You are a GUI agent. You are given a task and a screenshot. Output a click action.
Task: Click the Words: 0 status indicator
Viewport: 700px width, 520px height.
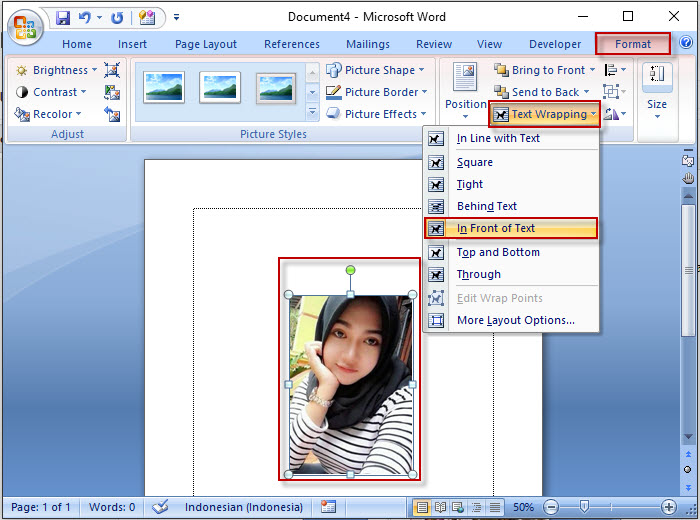[x=112, y=507]
